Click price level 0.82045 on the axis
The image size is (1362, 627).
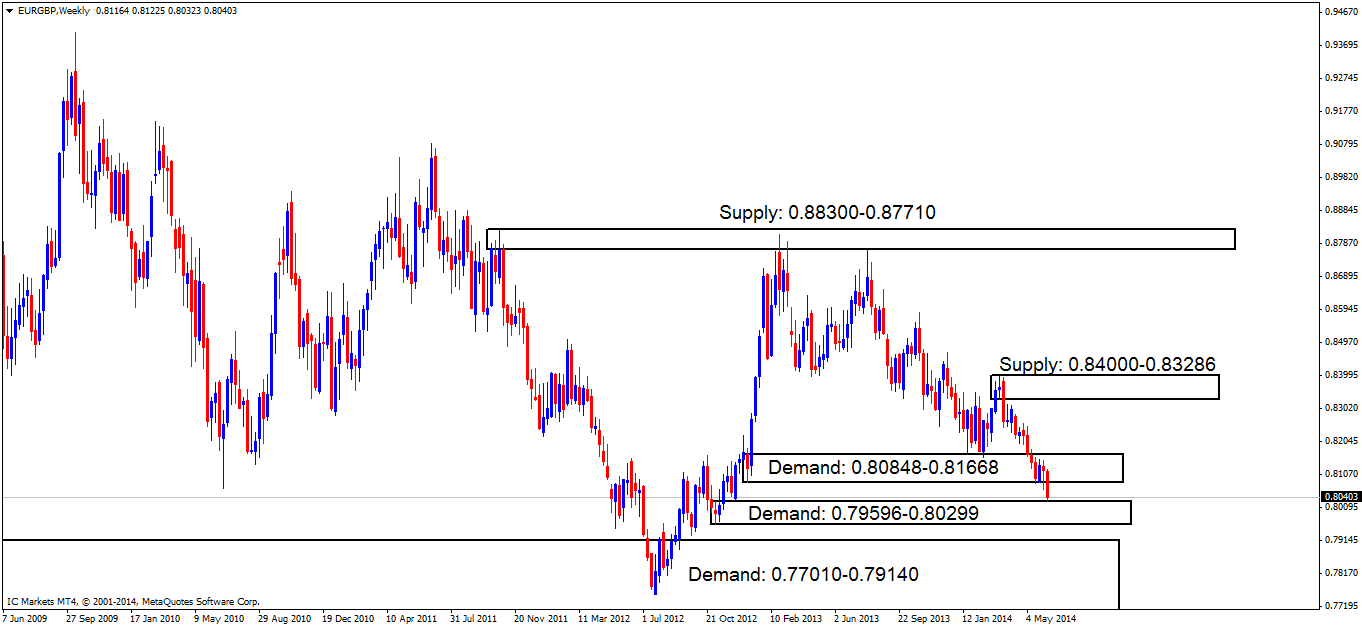coord(1341,441)
